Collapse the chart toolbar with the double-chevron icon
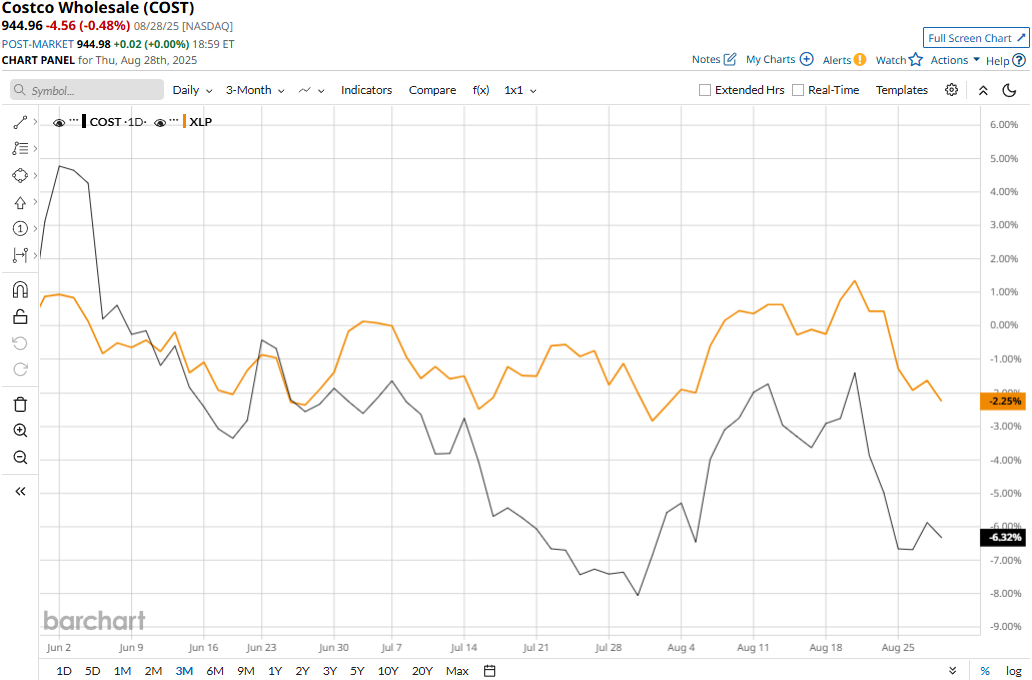The image size is (1032, 680). tap(983, 90)
